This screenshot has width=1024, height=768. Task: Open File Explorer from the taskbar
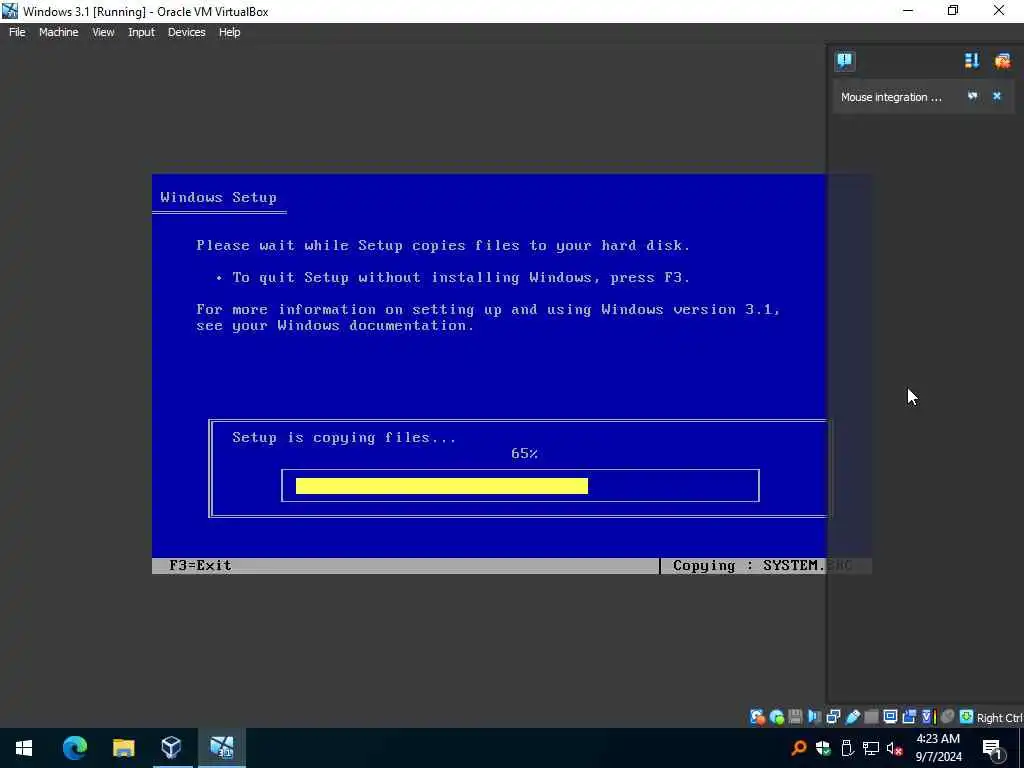point(123,748)
